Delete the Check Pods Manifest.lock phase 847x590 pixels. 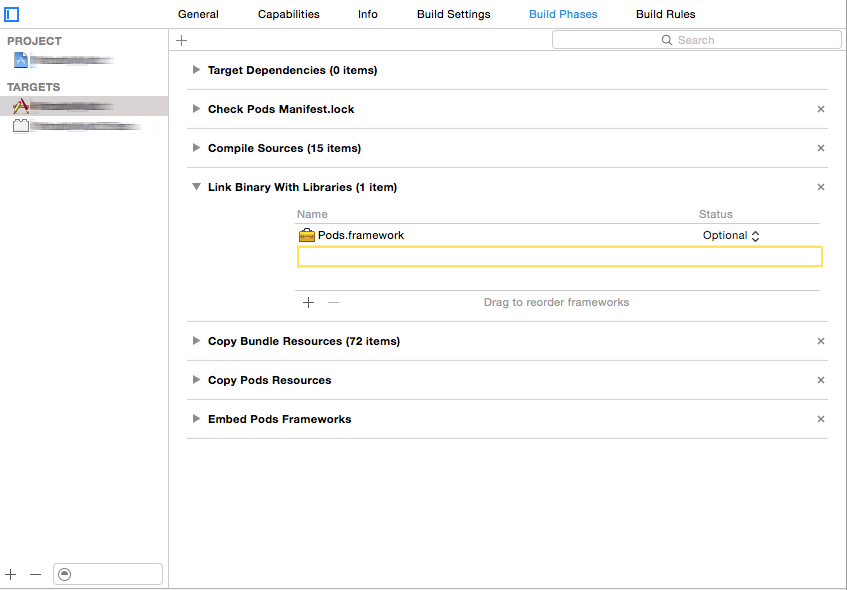(x=821, y=109)
